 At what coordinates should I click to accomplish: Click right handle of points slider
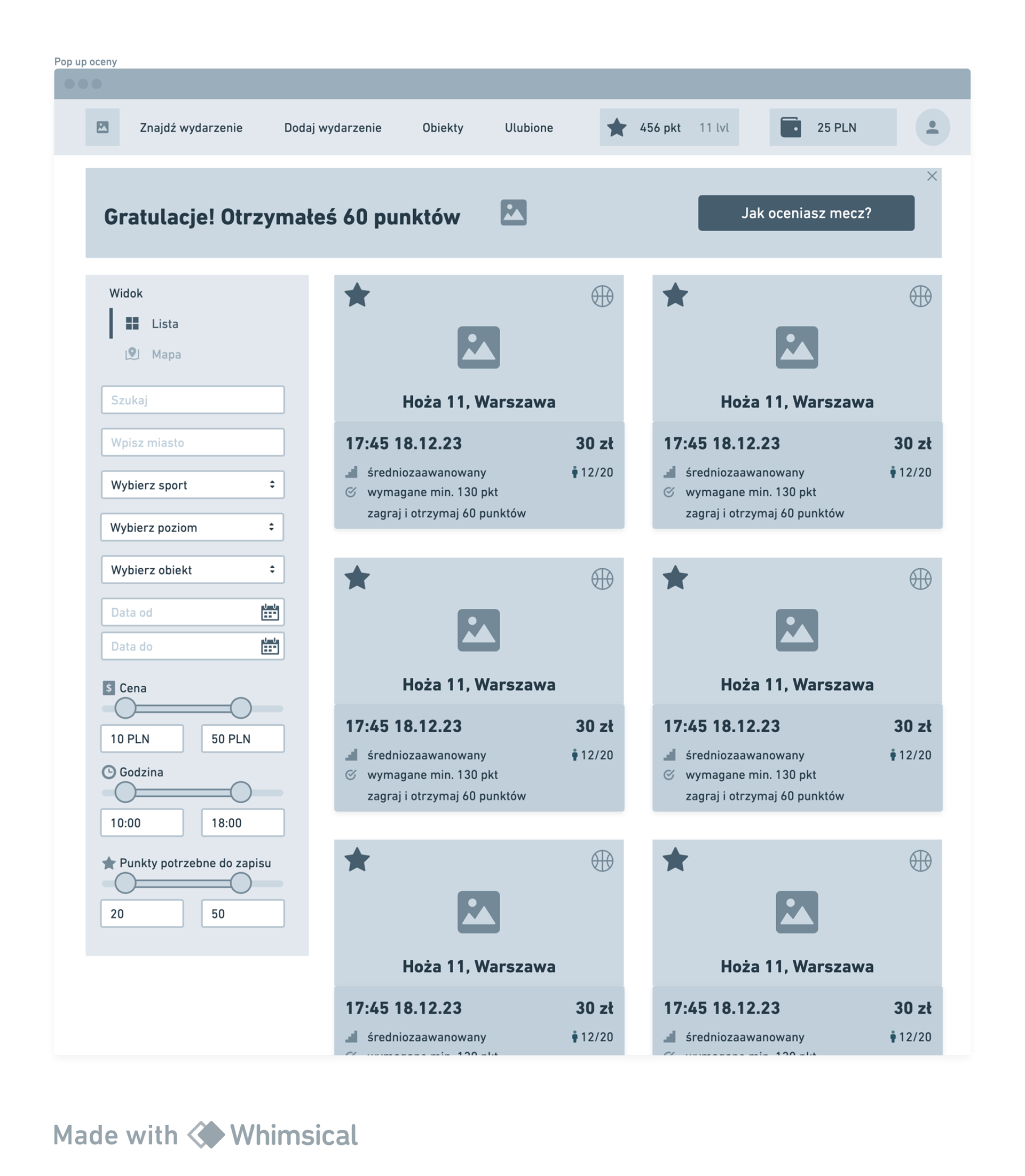(241, 883)
